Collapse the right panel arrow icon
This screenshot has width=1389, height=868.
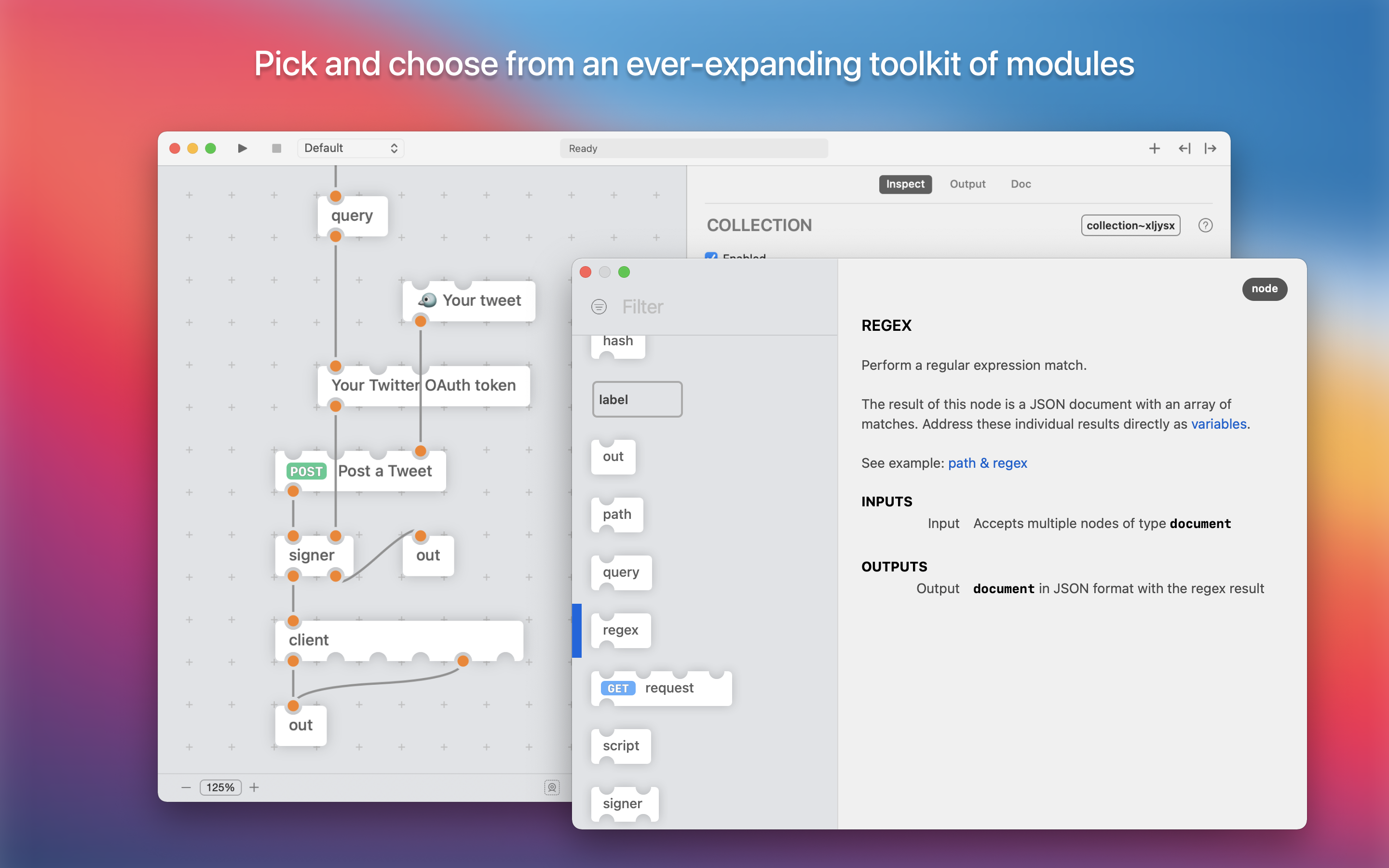[x=1211, y=149]
